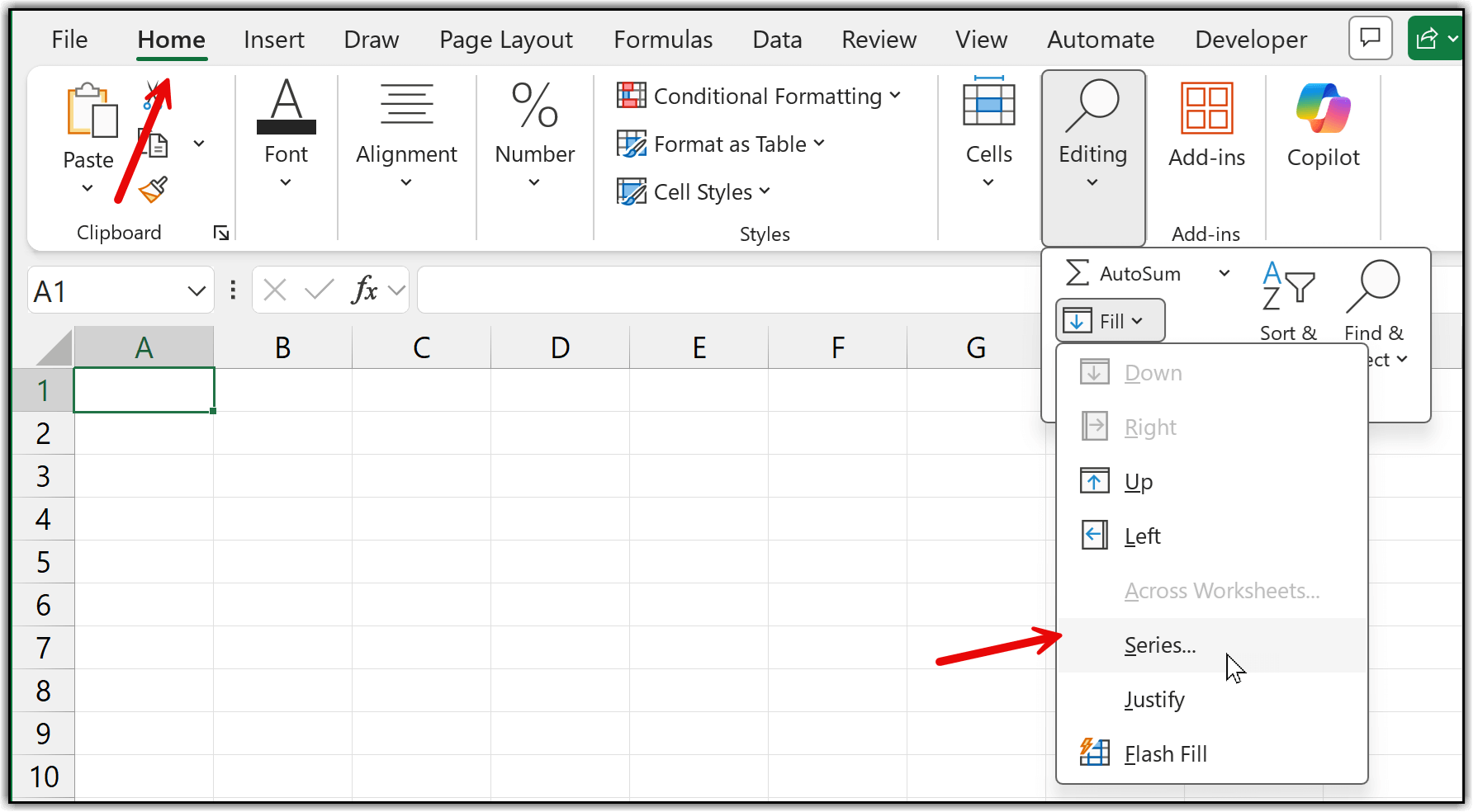This screenshot has width=1473, height=812.
Task: Open the comments speech bubble icon
Action: click(x=1370, y=38)
